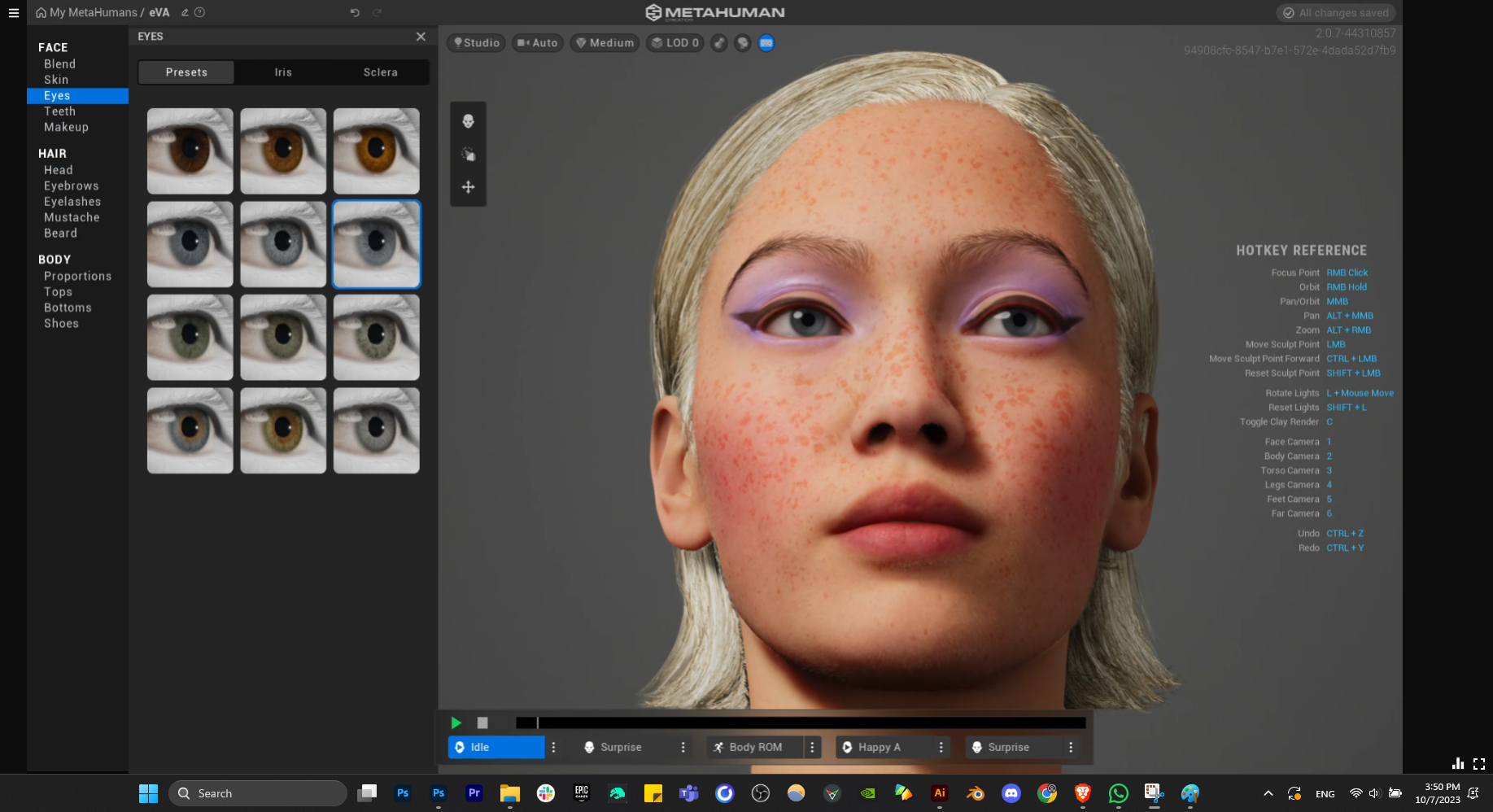The height and width of the screenshot is (812, 1493).
Task: Open the LOD 0 level dropdown
Action: [x=675, y=43]
